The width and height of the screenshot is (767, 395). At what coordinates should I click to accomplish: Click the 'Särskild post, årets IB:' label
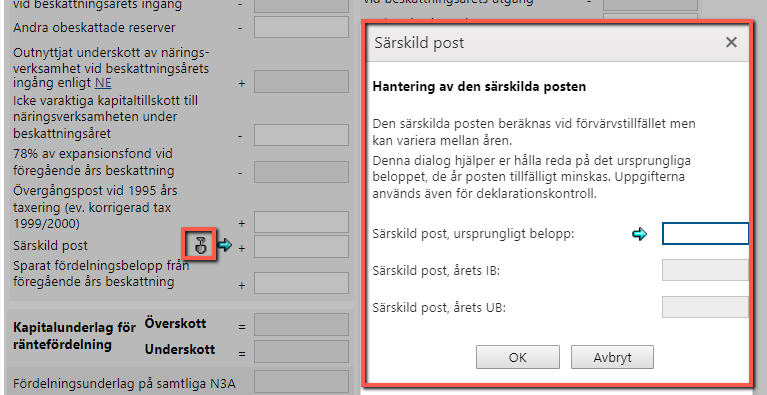[x=436, y=271]
